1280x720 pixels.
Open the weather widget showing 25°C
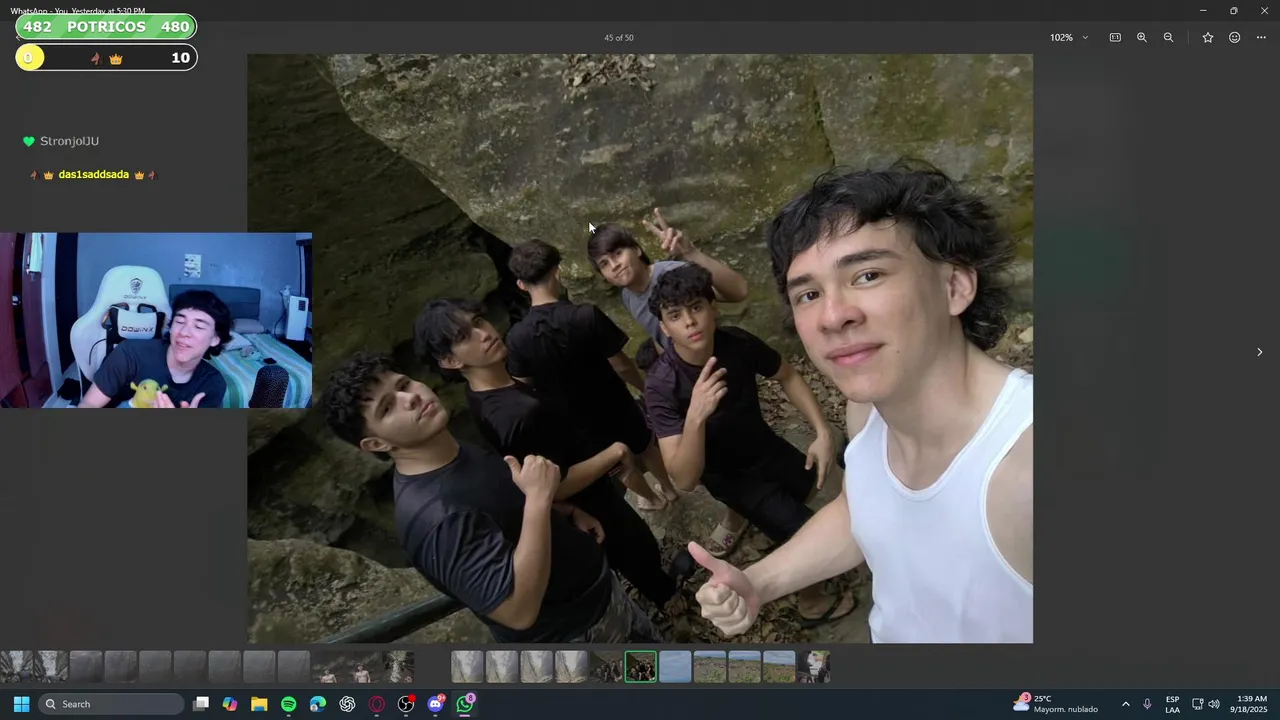pyautogui.click(x=1056, y=704)
